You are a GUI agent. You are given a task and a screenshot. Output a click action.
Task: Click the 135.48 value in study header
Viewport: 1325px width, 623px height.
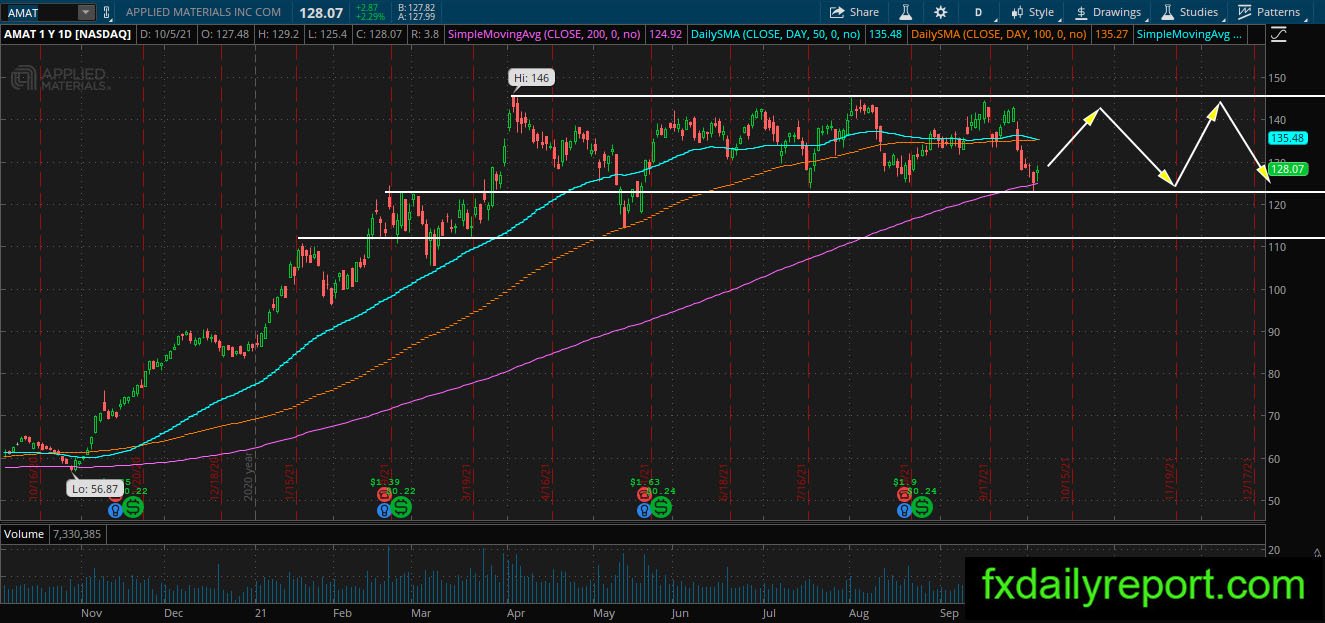[x=885, y=34]
